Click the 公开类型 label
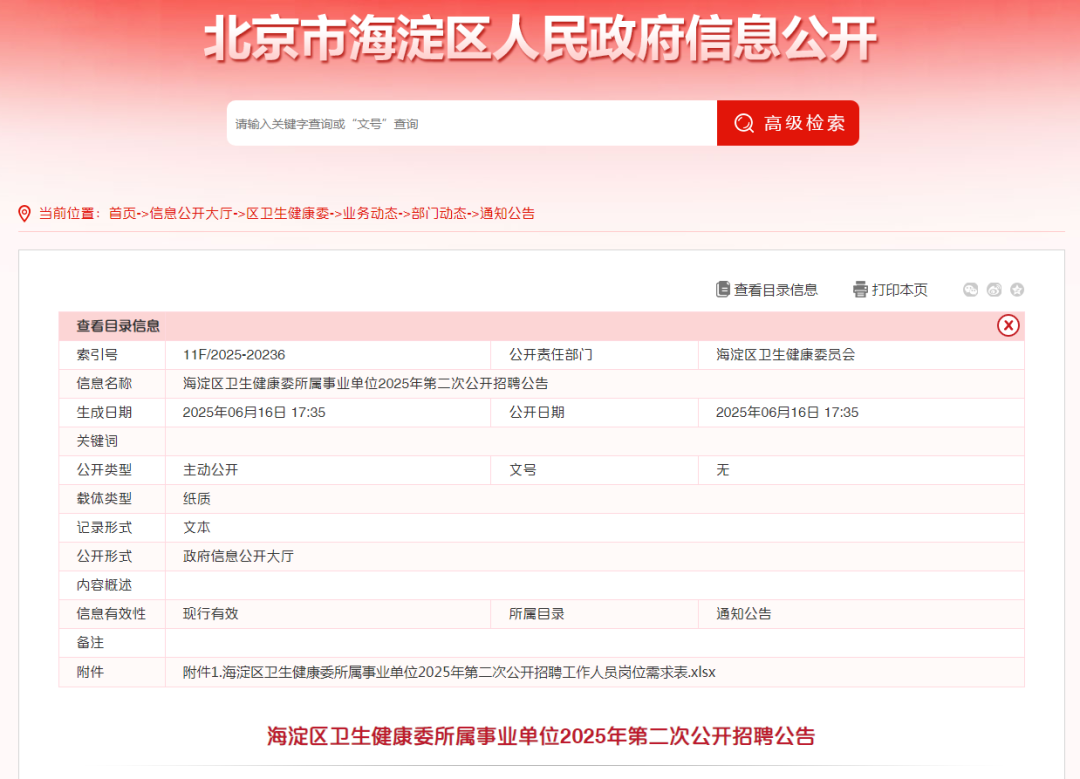This screenshot has height=779, width=1080. [104, 470]
